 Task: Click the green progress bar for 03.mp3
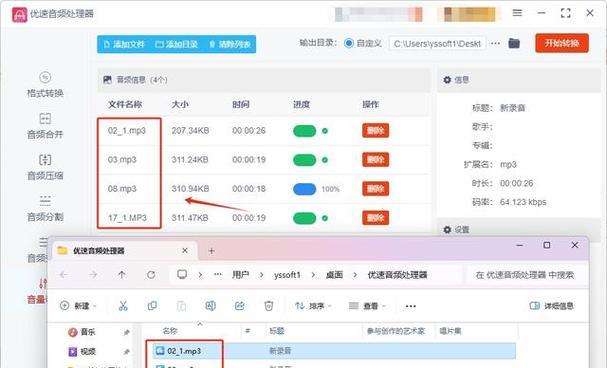pos(305,160)
